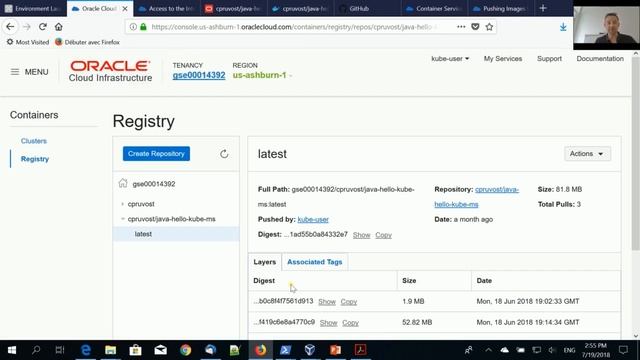Open Clusters in Containers sidebar
The image size is (640, 360).
tap(34, 141)
